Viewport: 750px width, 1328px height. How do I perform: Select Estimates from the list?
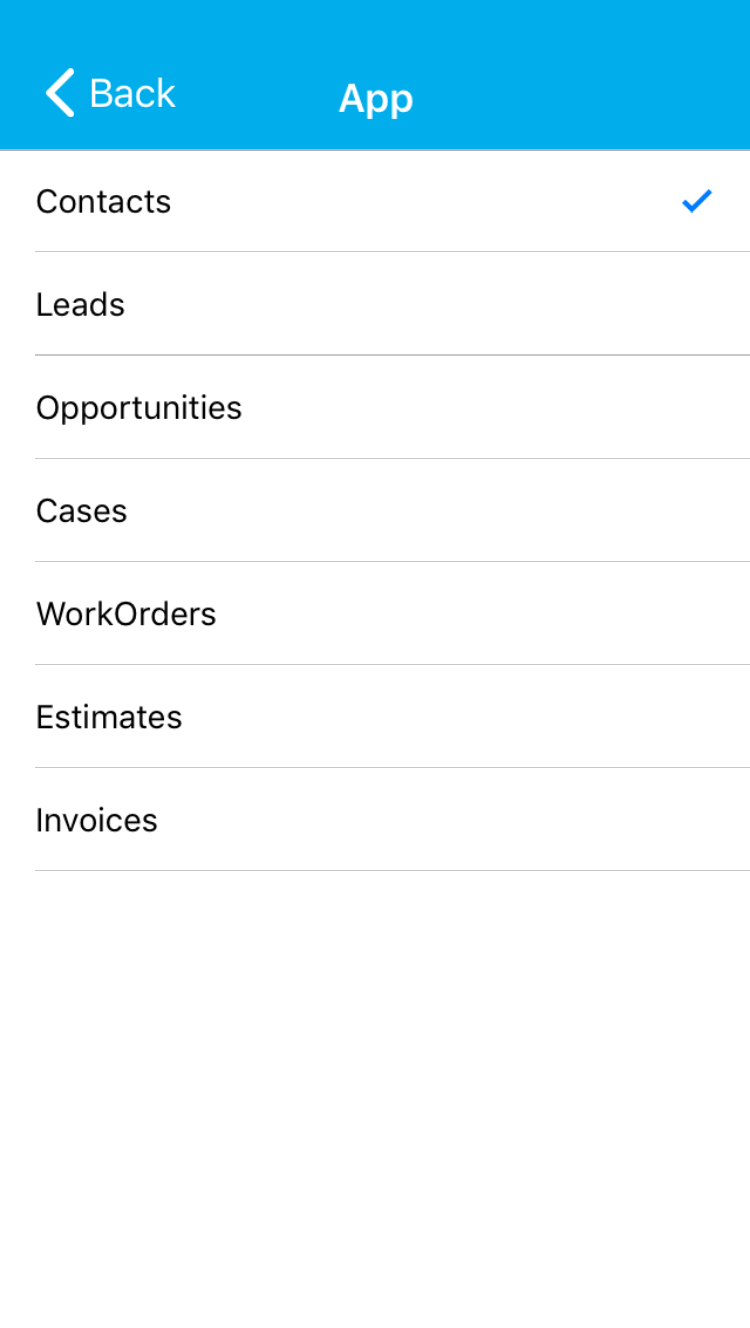375,716
